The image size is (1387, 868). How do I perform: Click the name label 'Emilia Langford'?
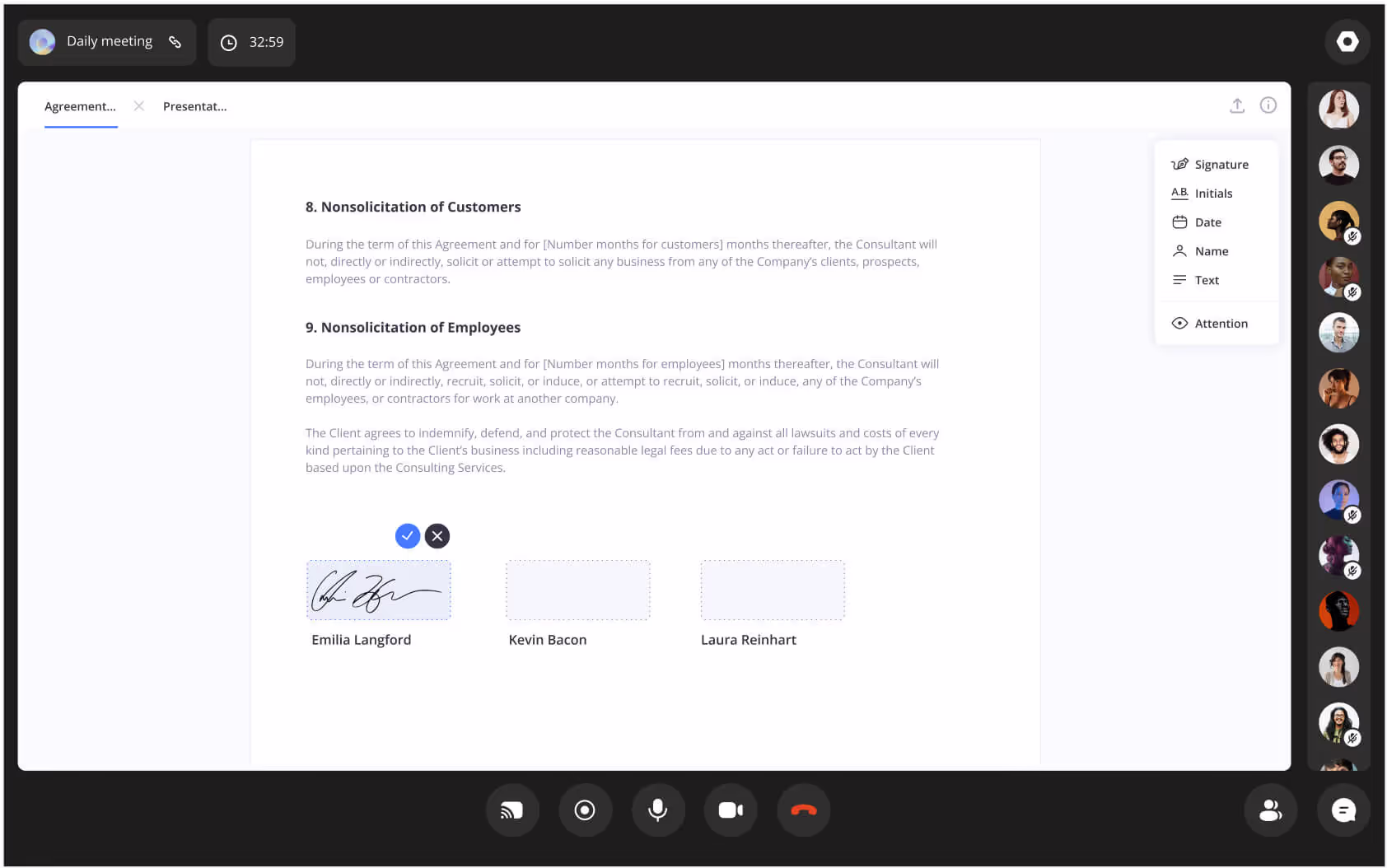(x=361, y=640)
